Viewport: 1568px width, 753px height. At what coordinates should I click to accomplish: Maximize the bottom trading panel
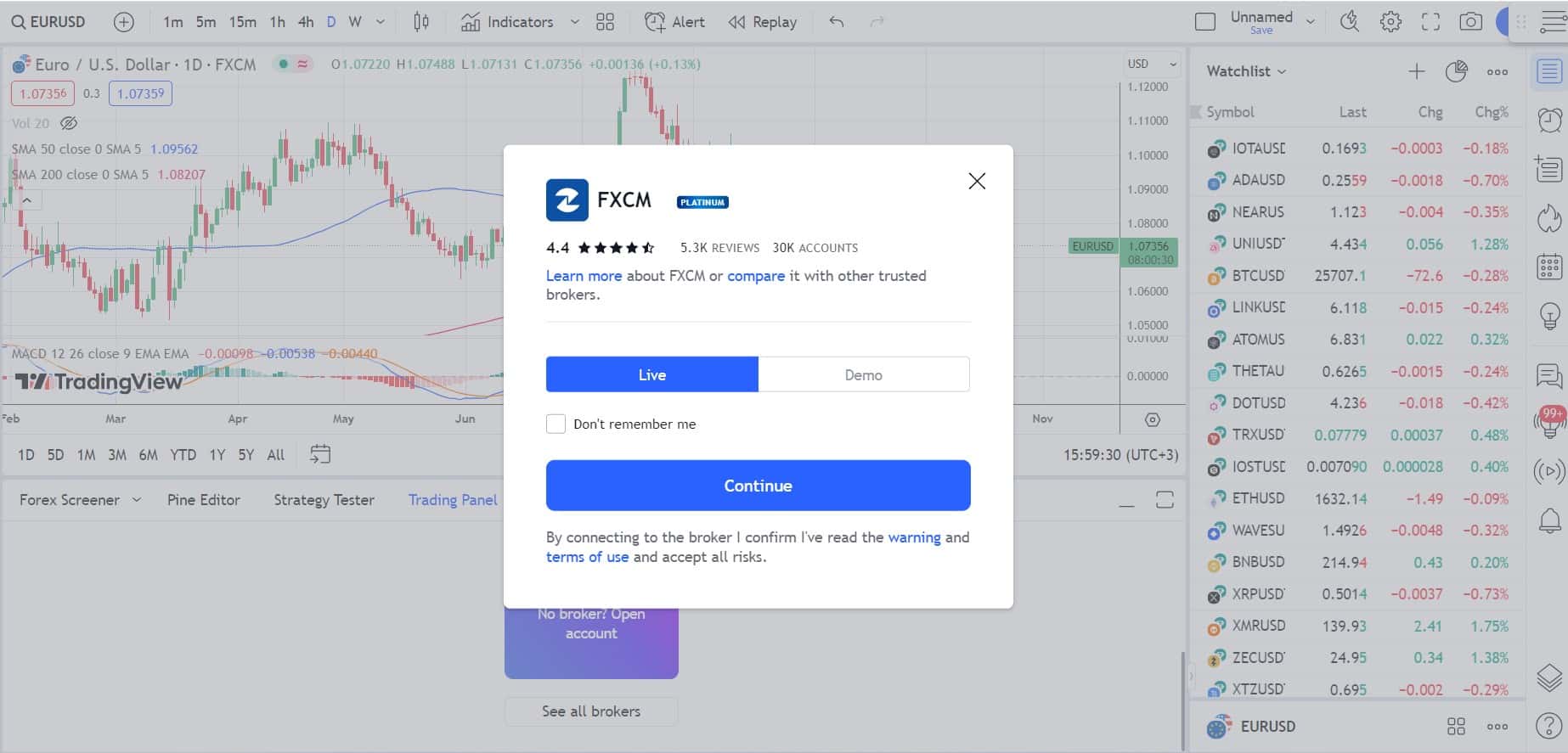1165,500
